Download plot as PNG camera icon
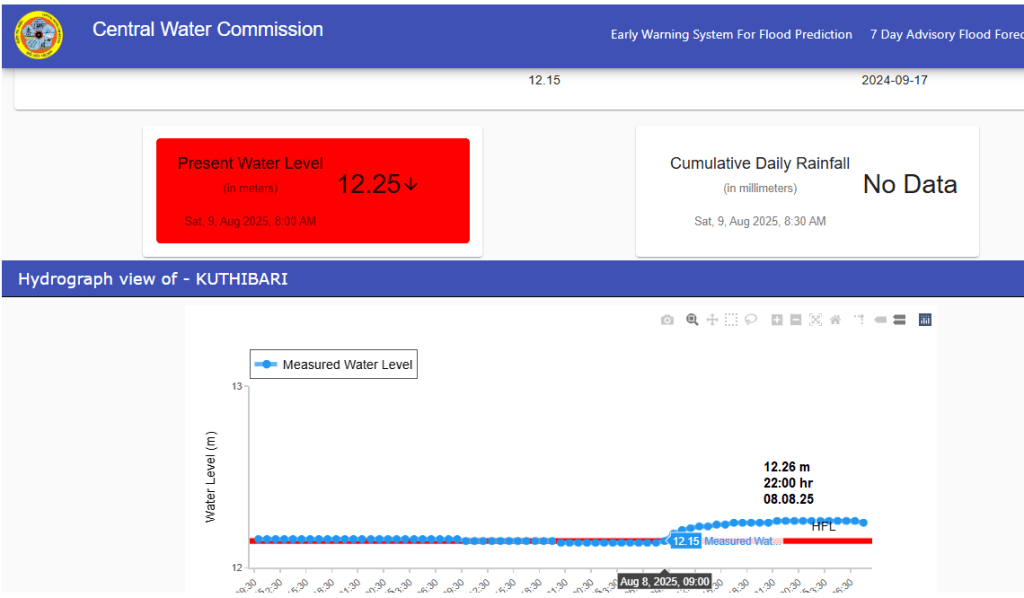Image resolution: width=1024 pixels, height=598 pixels. (667, 320)
